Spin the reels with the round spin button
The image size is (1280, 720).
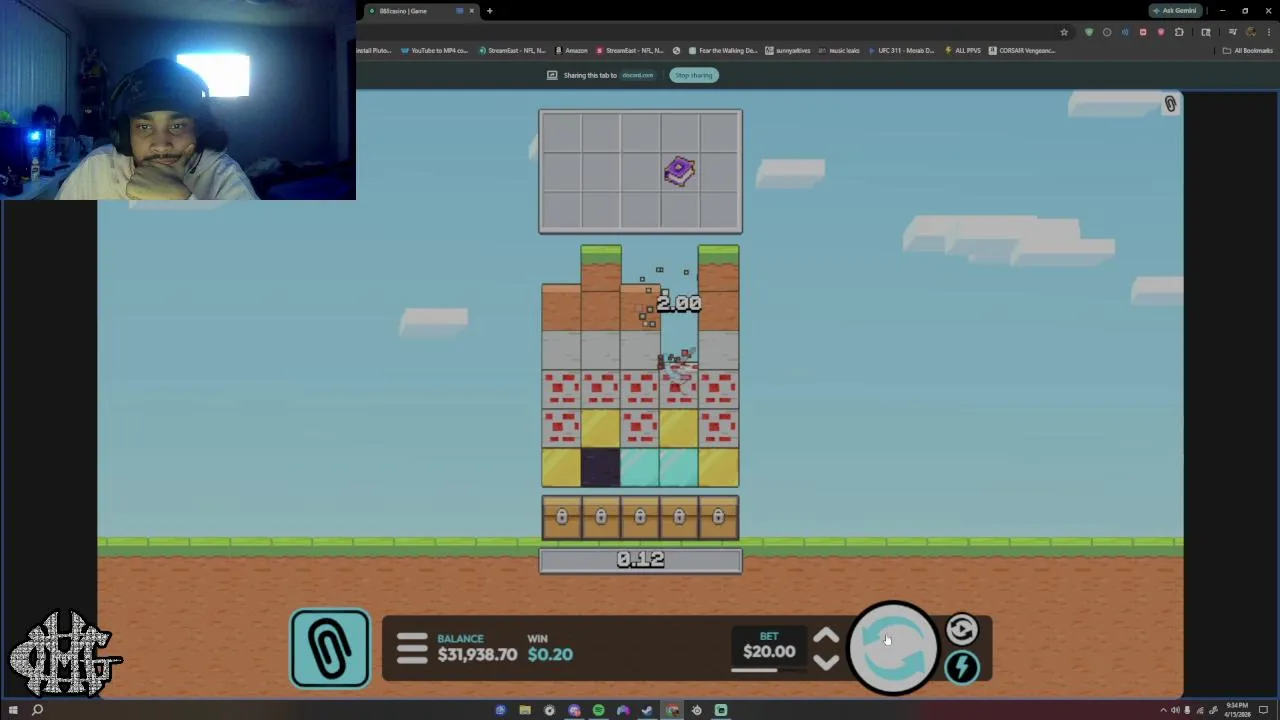pyautogui.click(x=893, y=647)
